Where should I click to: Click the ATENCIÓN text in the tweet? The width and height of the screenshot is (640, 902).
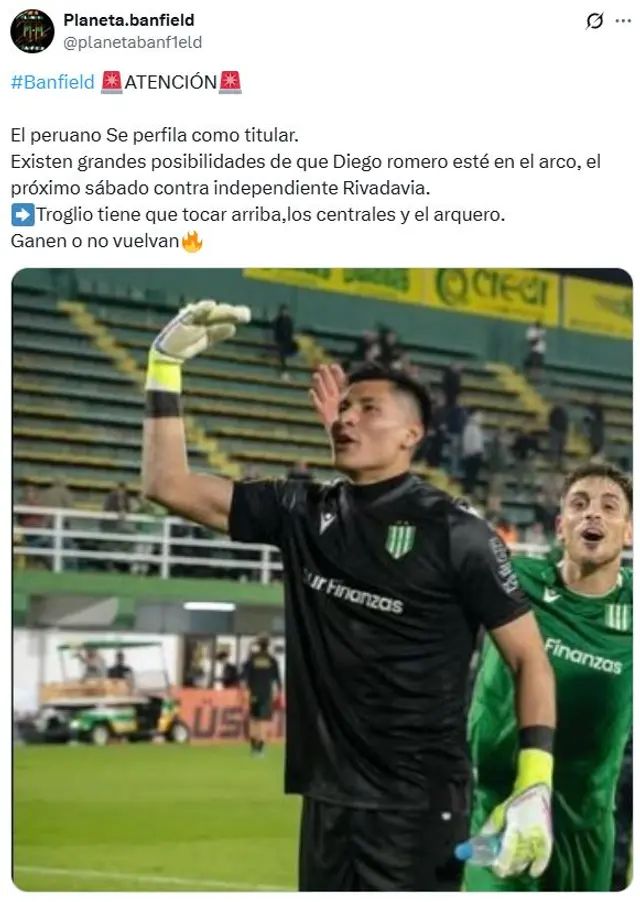coord(171,82)
